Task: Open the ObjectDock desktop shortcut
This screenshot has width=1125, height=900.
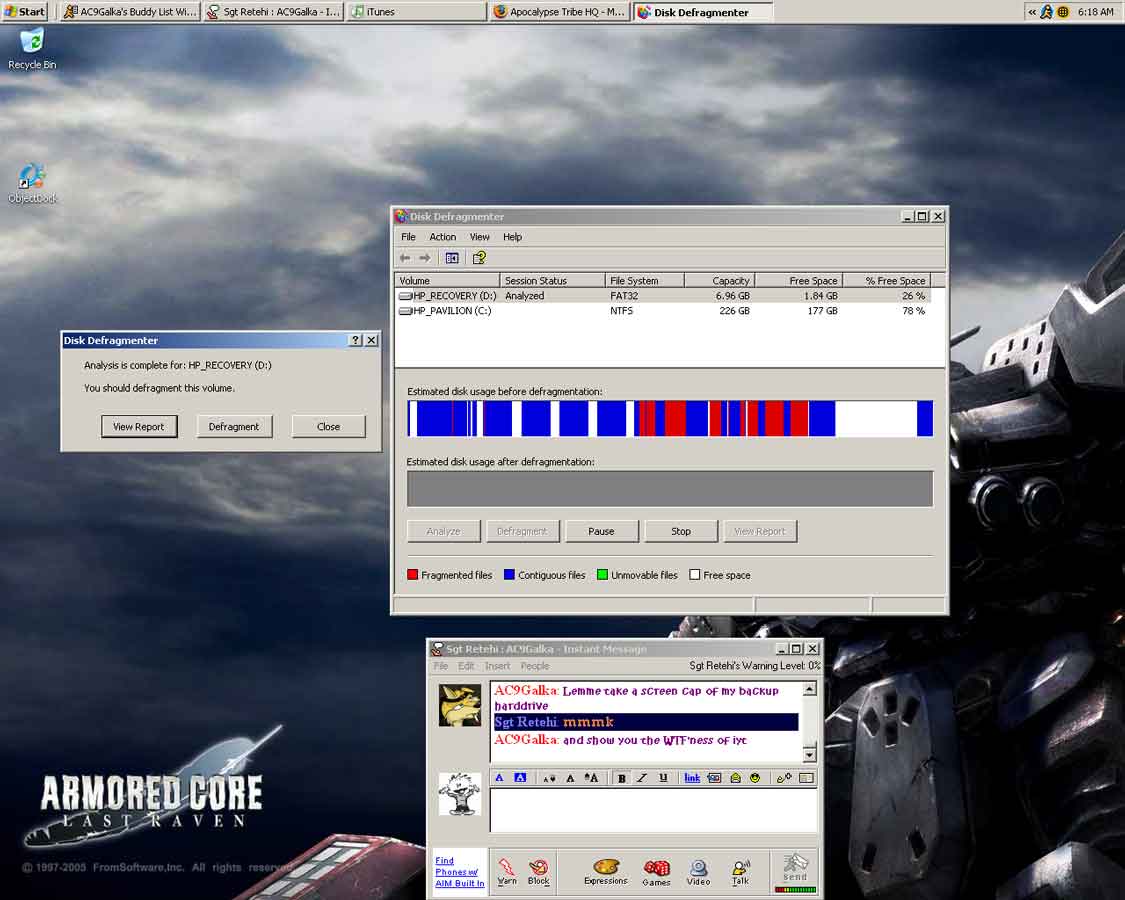Action: tap(32, 184)
